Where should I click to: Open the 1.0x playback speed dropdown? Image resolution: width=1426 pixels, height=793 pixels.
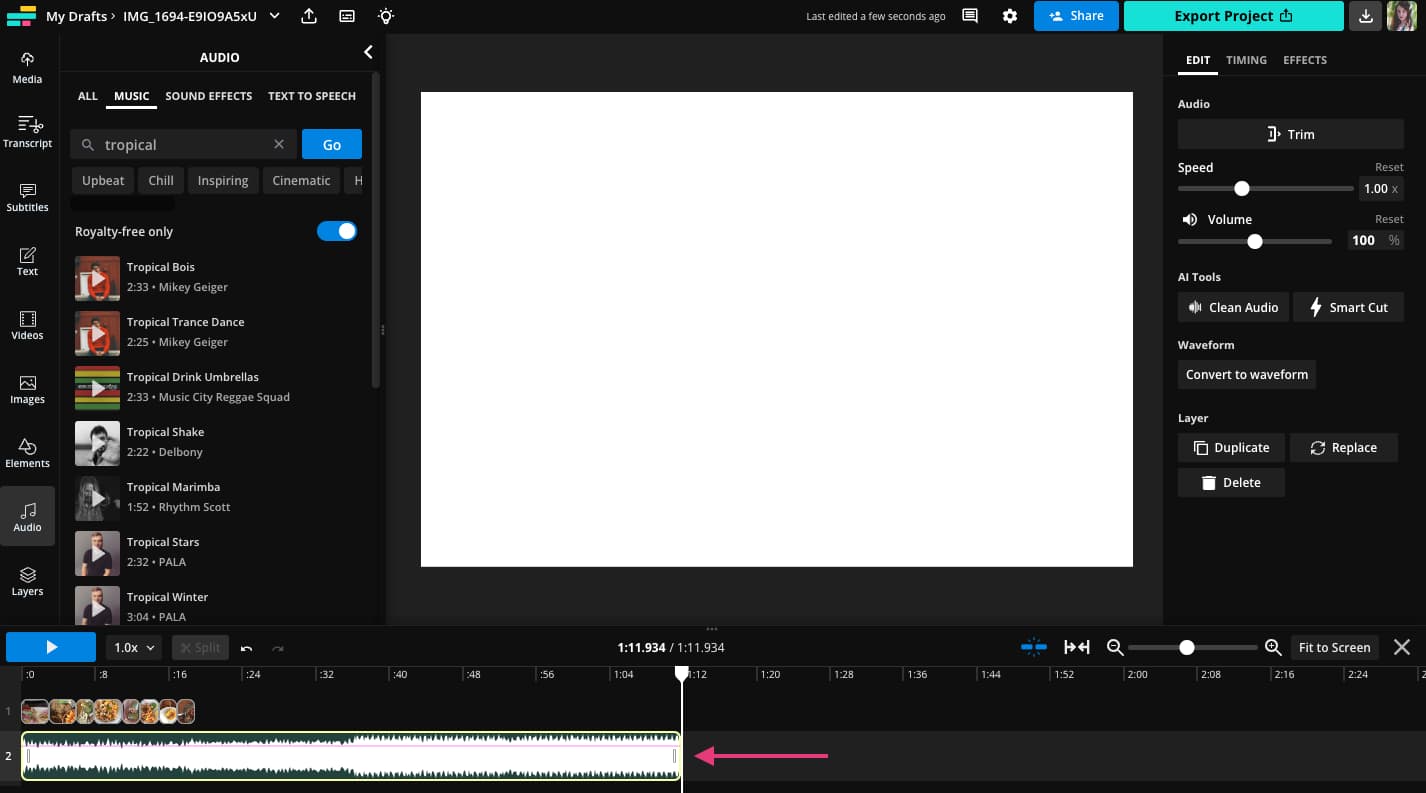pos(134,647)
